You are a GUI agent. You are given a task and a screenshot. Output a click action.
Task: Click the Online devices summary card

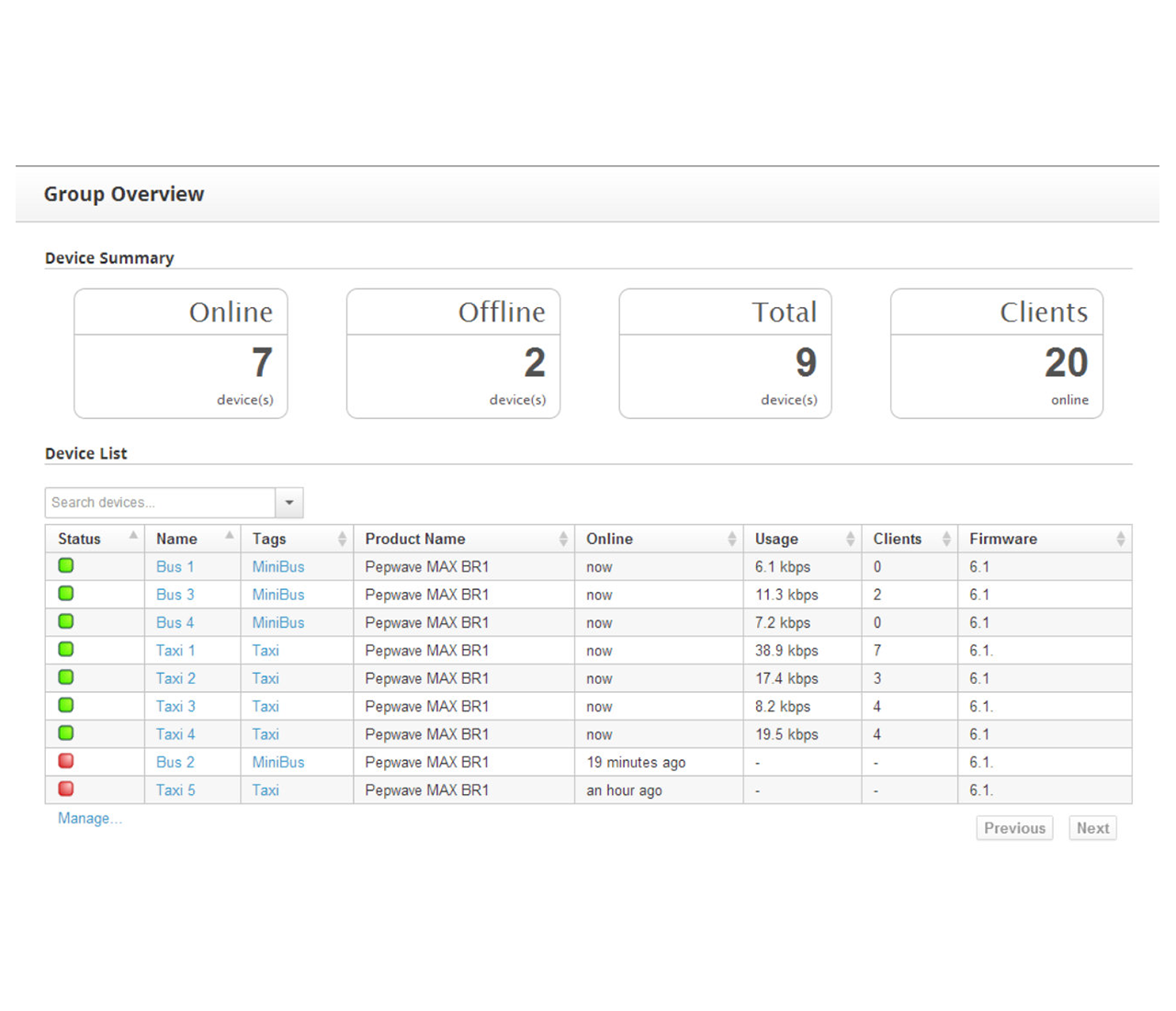(181, 354)
